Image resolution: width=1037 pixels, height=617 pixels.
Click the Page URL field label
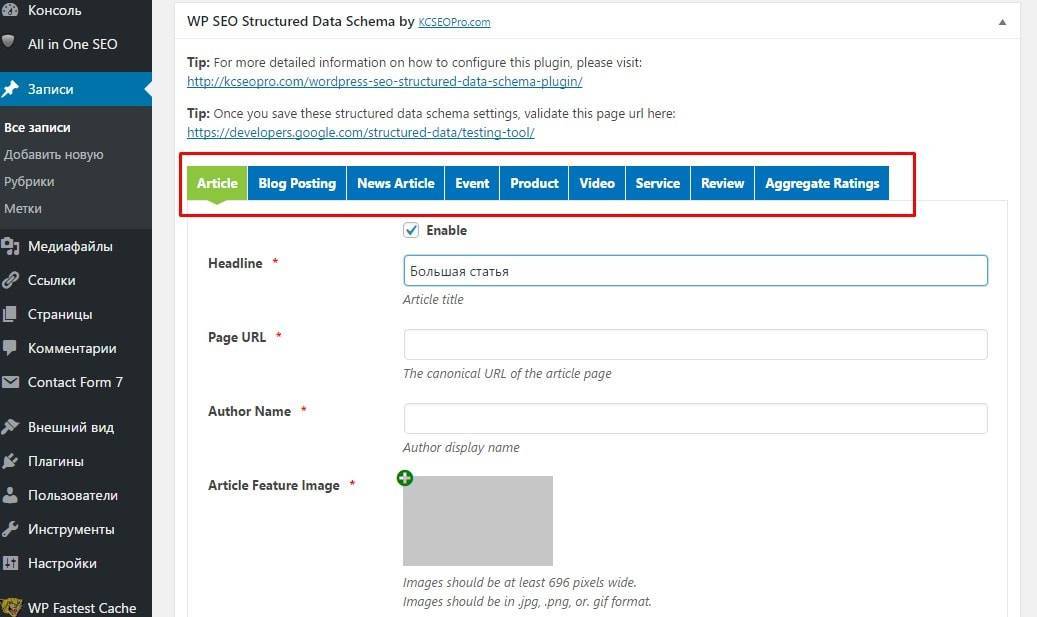point(237,337)
